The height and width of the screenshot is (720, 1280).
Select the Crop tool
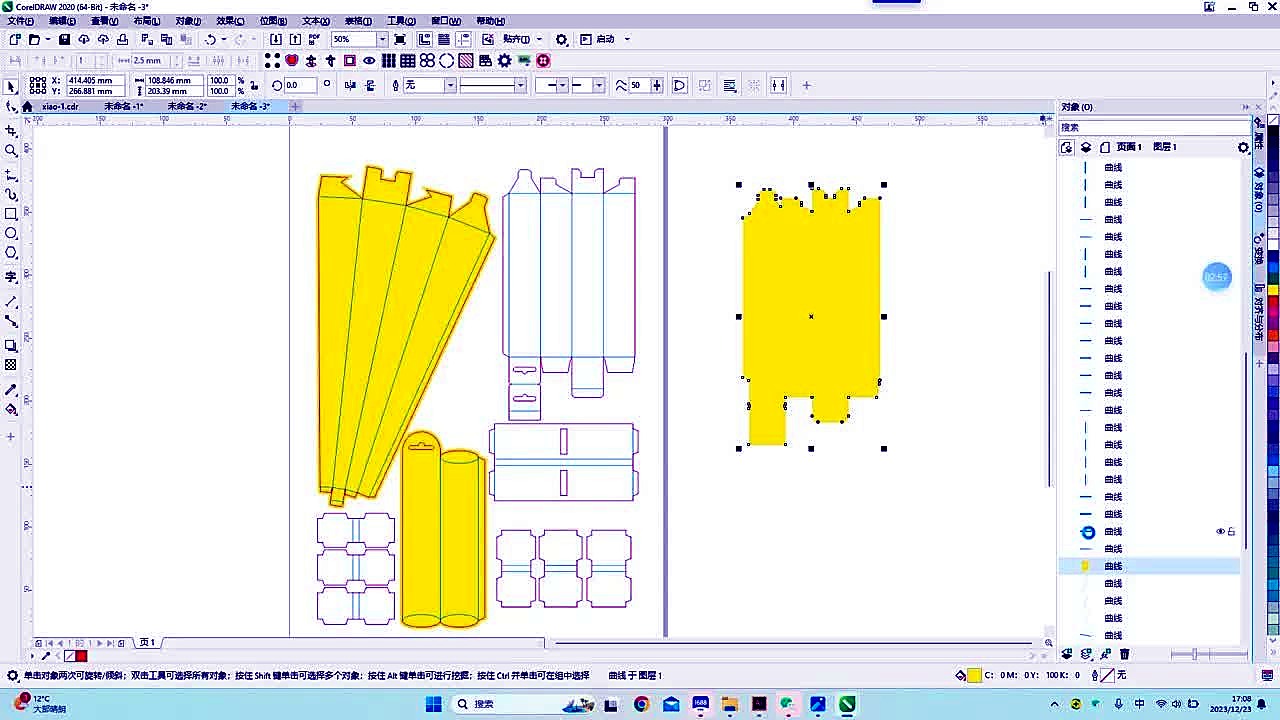point(11,131)
